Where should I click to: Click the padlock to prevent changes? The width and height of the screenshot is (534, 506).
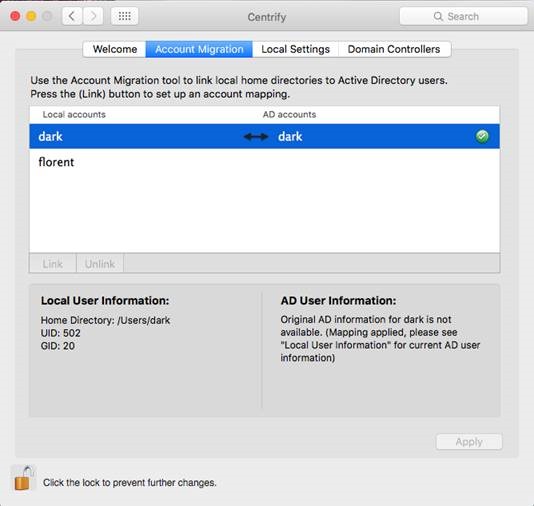point(23,479)
